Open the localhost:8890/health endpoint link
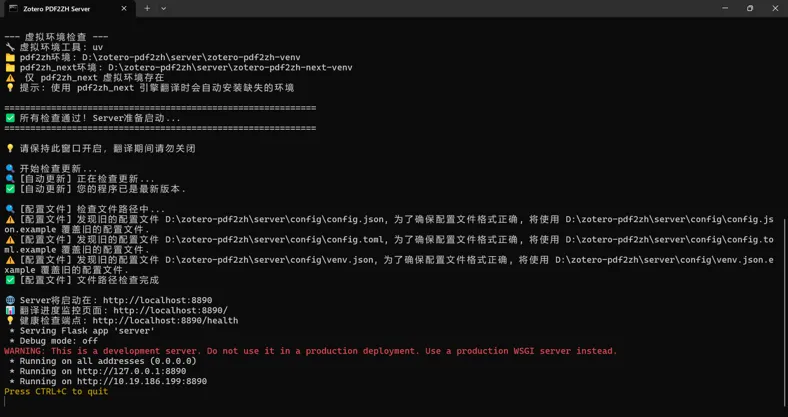 tap(165, 321)
